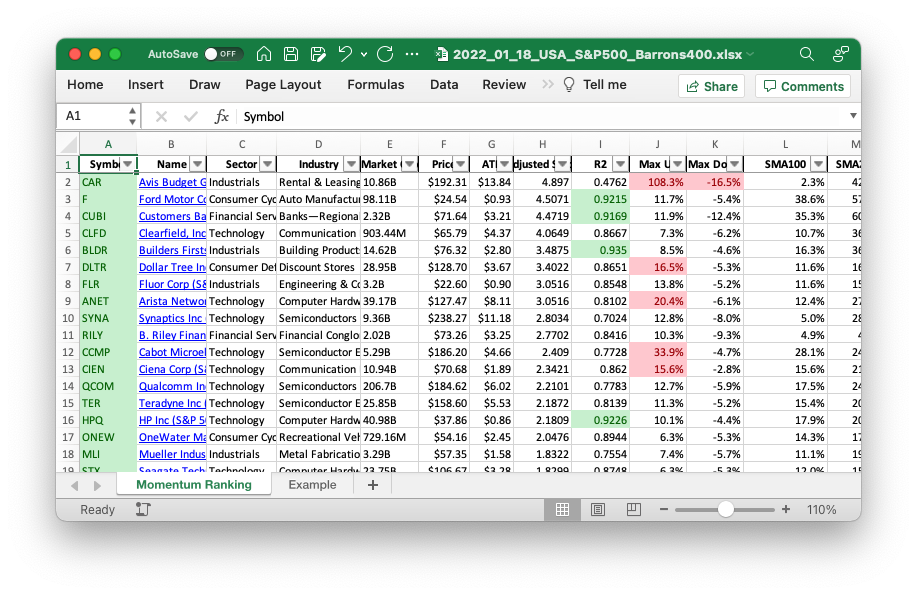Click the fx insert function icon
This screenshot has height=595, width=917.
(x=221, y=116)
